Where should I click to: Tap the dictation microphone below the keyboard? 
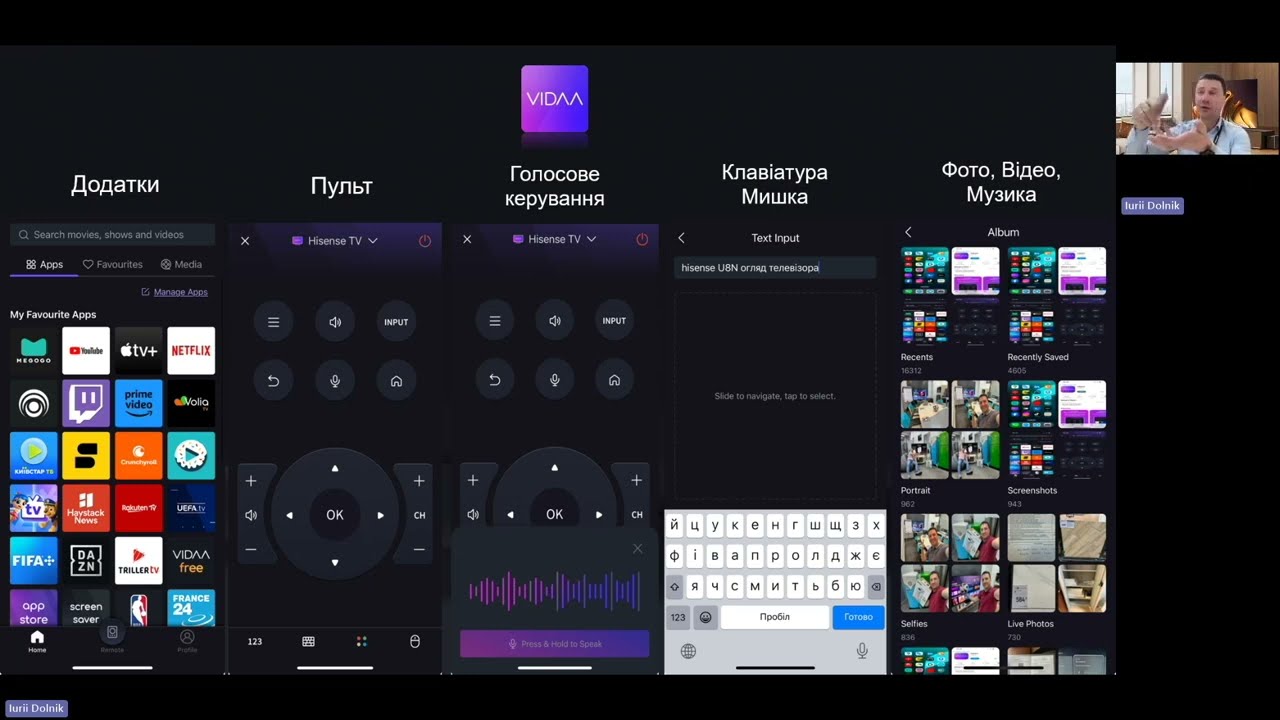[x=862, y=651]
